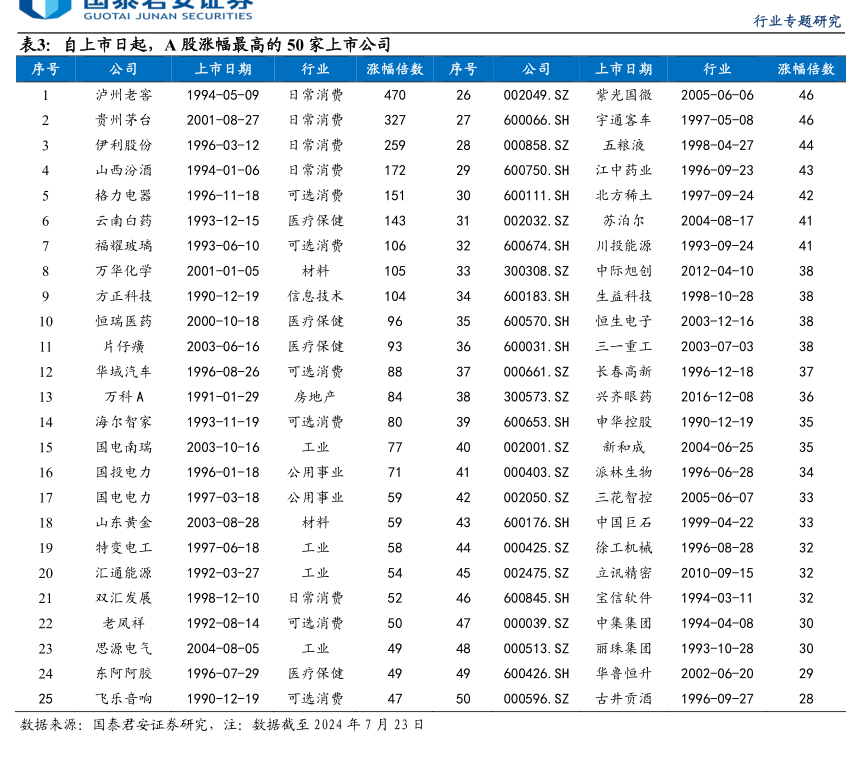Select the 飞乐音响 company cell
This screenshot has width=853, height=759.
click(123, 699)
